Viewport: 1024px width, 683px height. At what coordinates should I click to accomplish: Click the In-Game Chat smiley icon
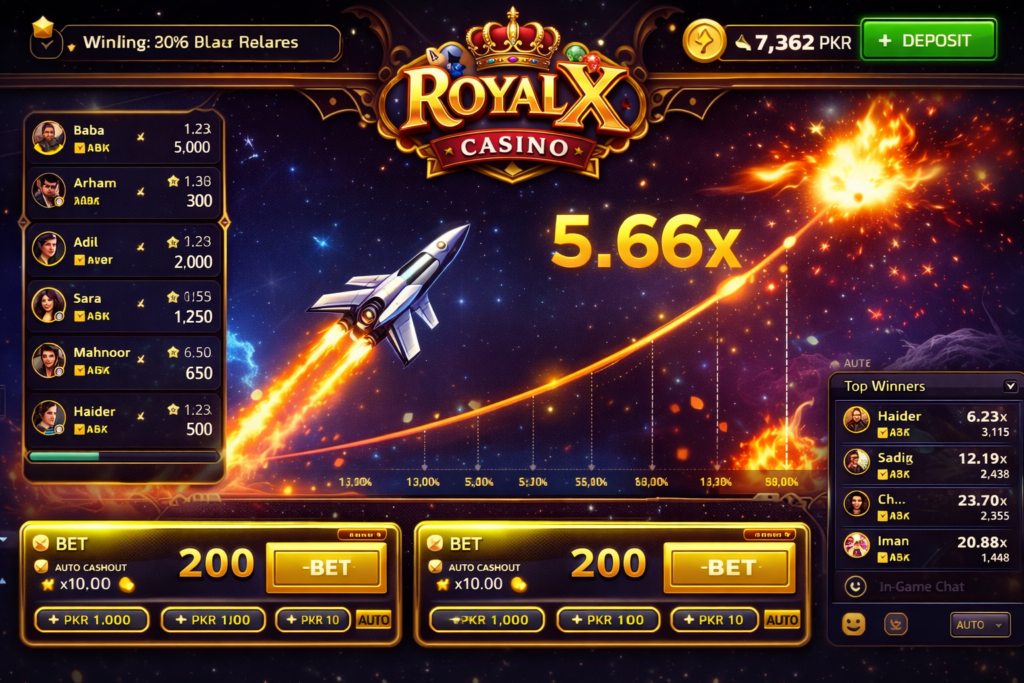click(855, 586)
